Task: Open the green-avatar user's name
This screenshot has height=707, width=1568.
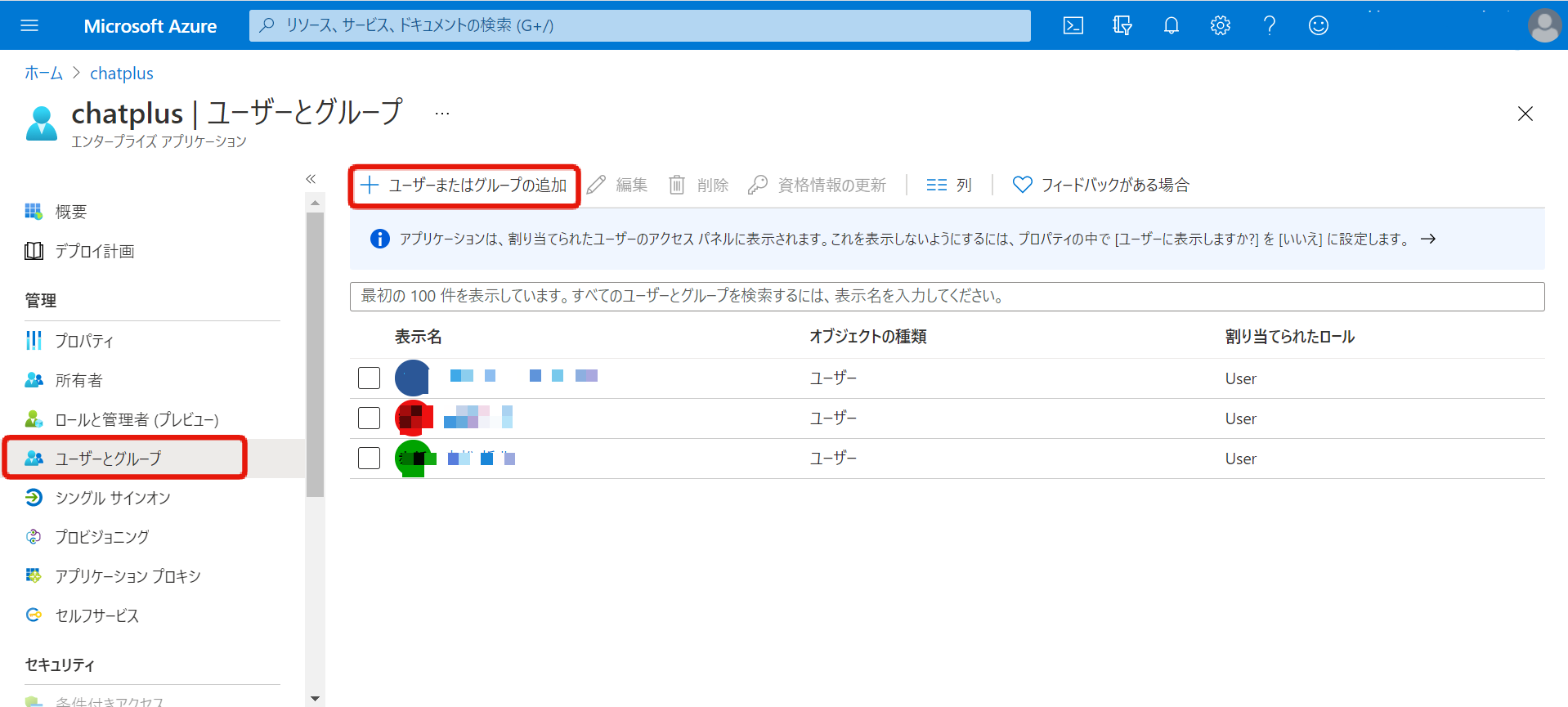Action: (x=482, y=458)
